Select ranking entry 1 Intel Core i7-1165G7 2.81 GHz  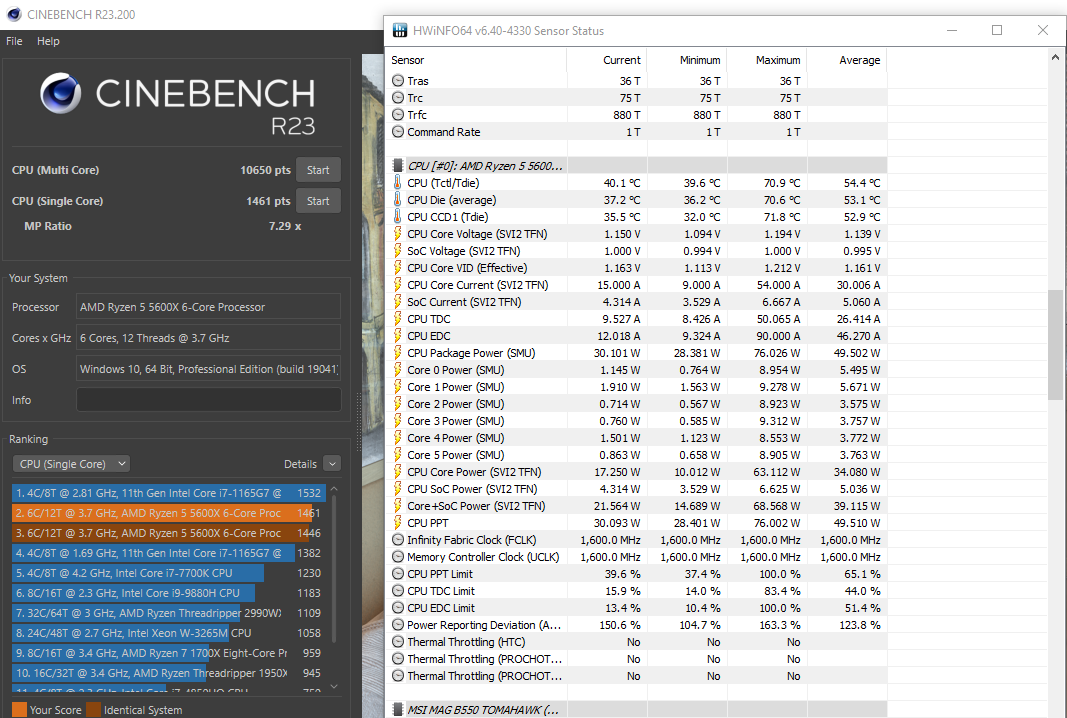[x=169, y=493]
